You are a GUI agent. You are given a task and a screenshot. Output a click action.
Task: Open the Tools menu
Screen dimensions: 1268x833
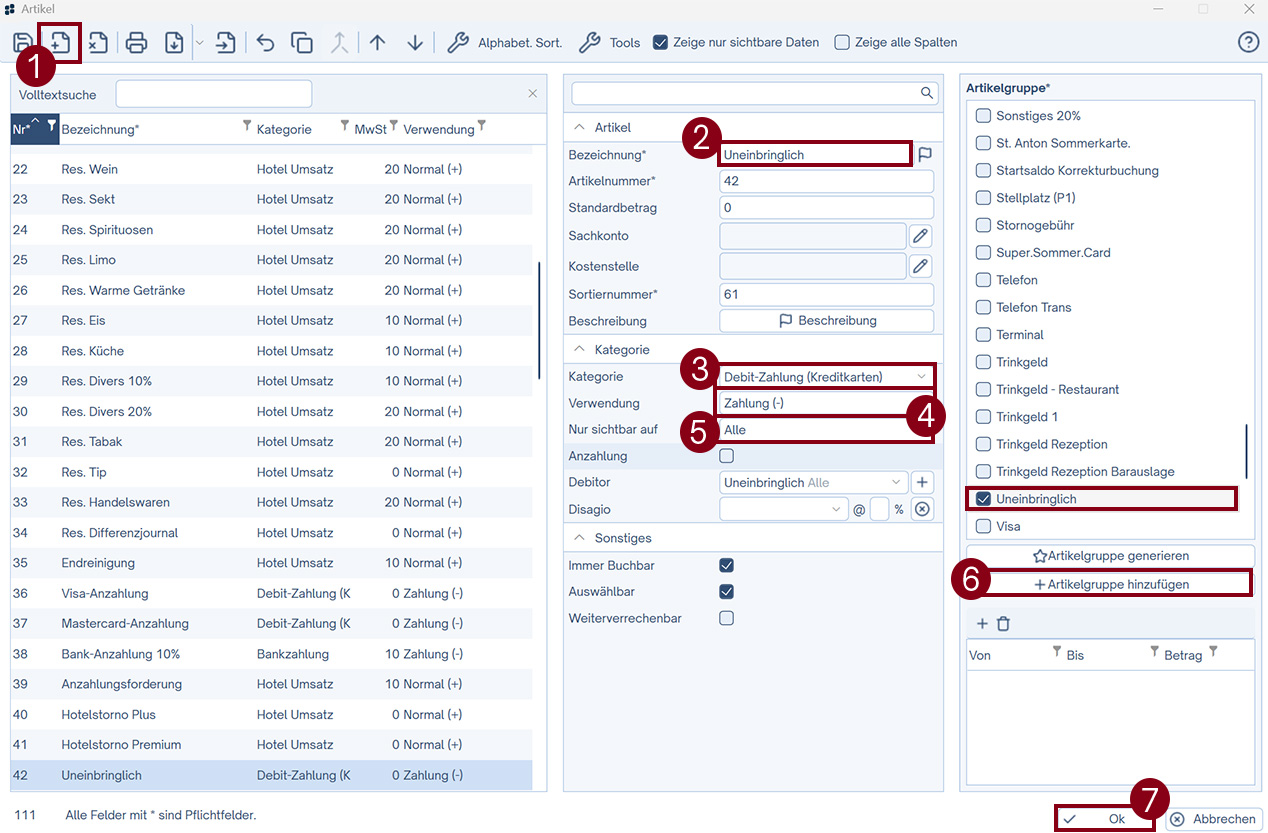610,43
